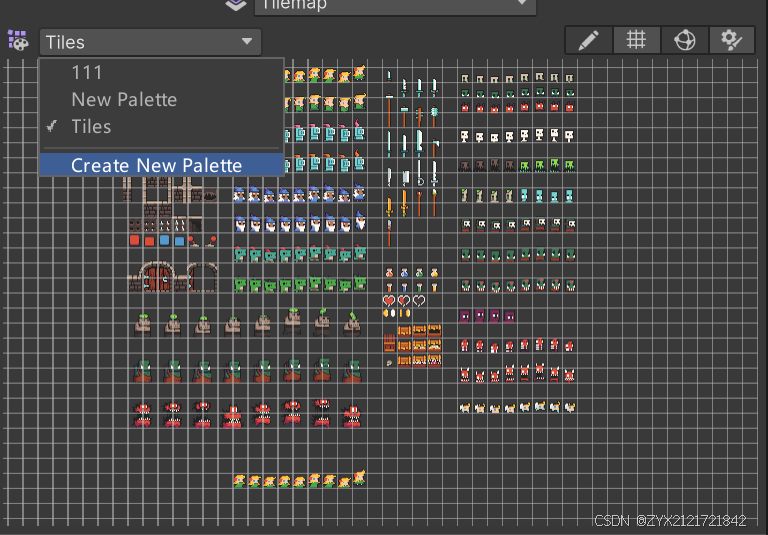Pick the empty heart tile
The image size is (768, 535).
point(419,300)
